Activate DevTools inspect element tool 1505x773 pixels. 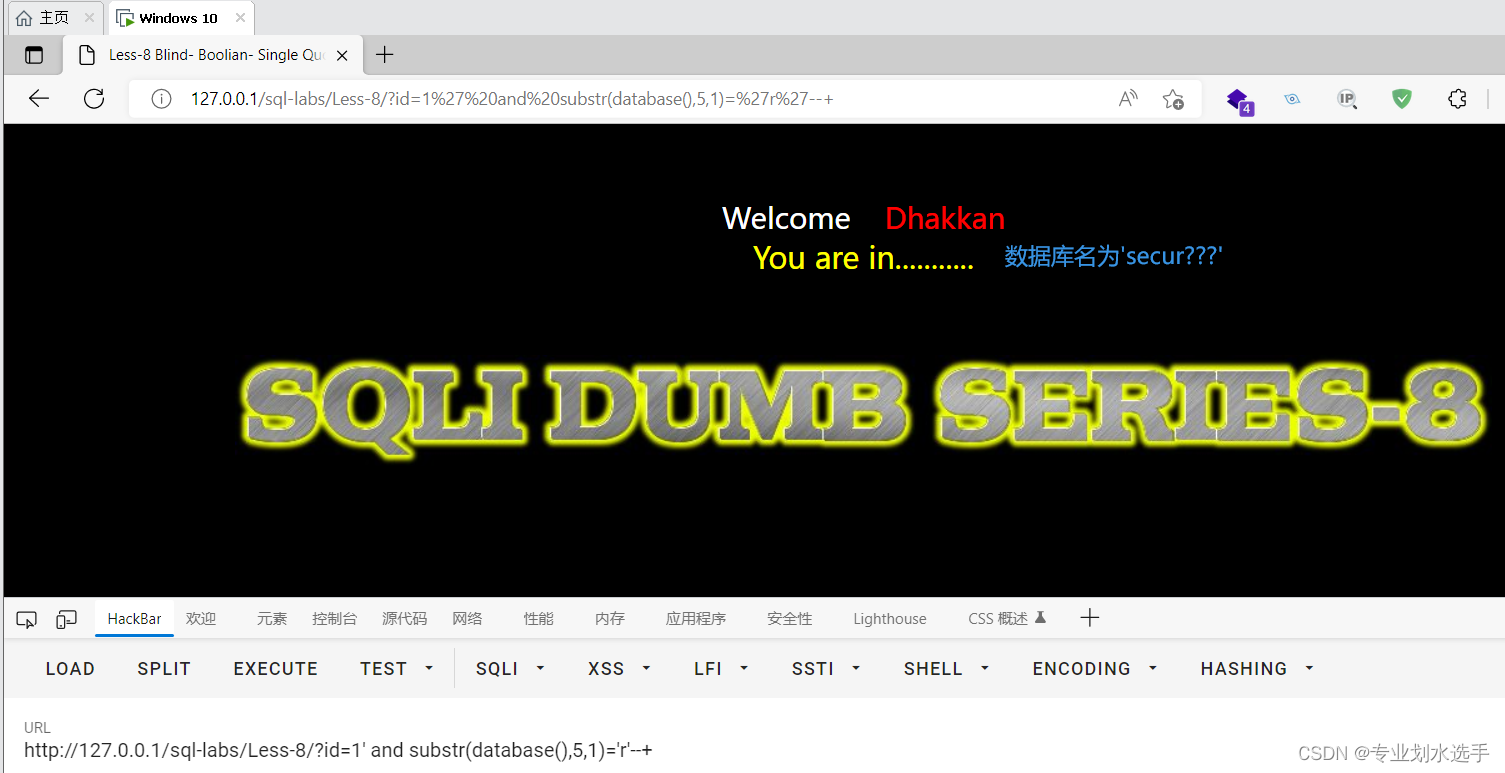27,619
